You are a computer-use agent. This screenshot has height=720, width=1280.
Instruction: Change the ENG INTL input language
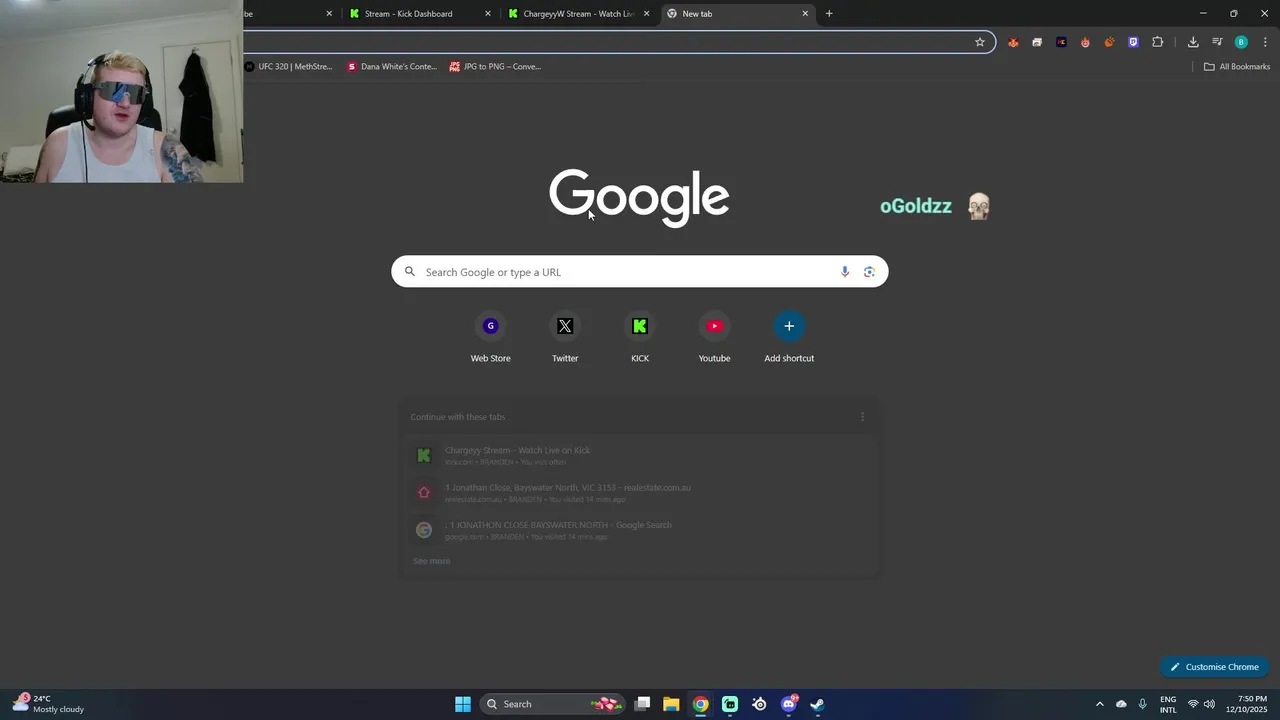[x=1168, y=704]
